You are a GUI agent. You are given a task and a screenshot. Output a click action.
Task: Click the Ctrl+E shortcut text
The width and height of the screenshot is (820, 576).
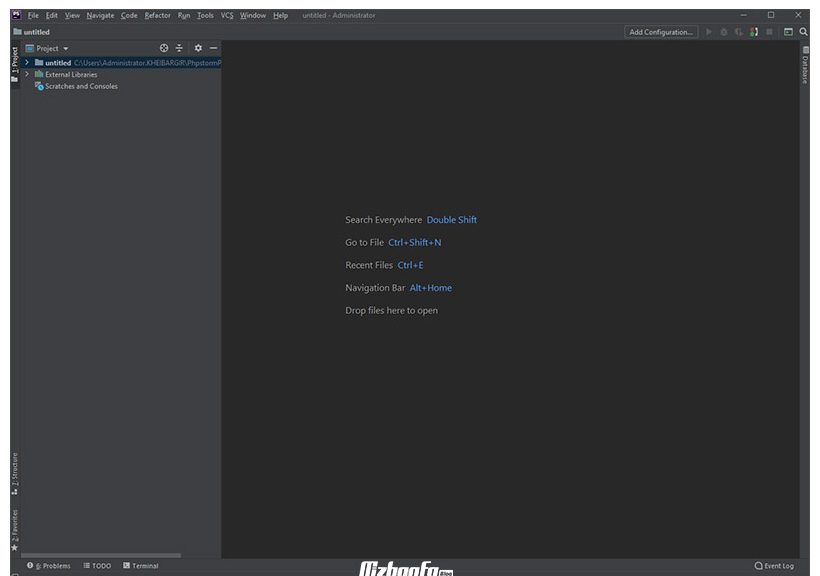(x=410, y=265)
